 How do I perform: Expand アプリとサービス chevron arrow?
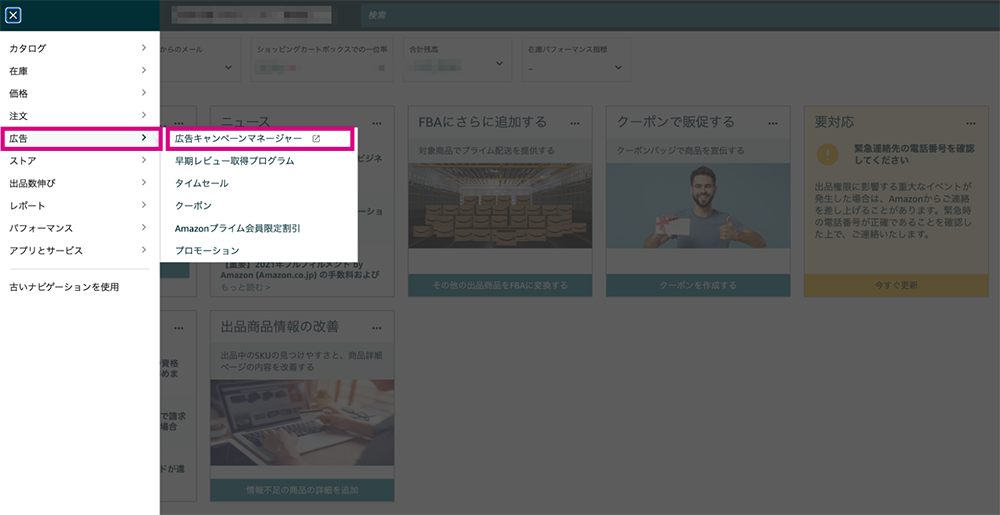pyautogui.click(x=144, y=250)
